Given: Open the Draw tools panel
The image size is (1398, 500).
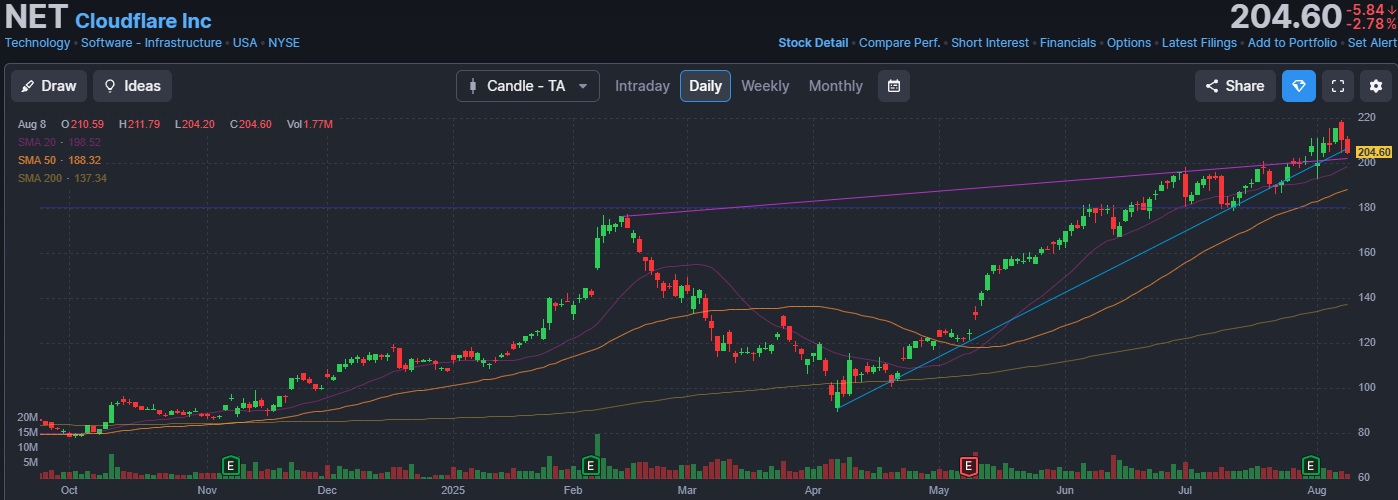Looking at the screenshot, I should 50,86.
